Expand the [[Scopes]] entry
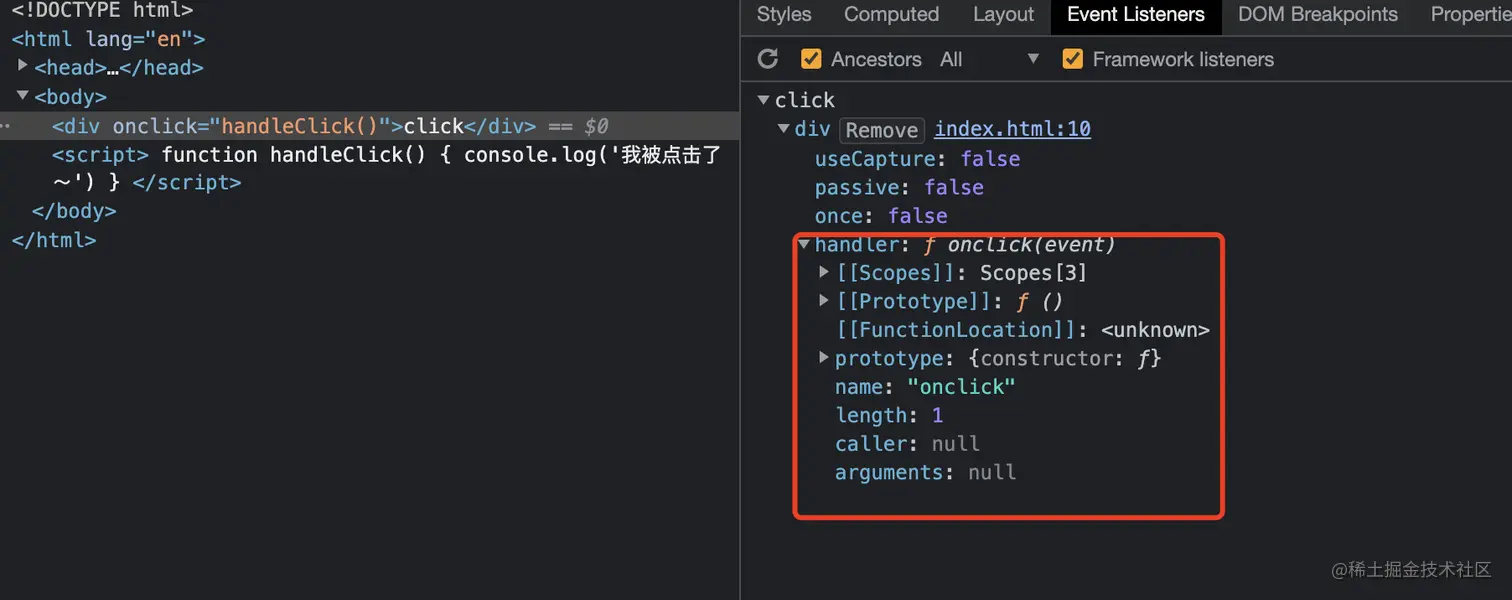The height and width of the screenshot is (600, 1512). point(824,272)
